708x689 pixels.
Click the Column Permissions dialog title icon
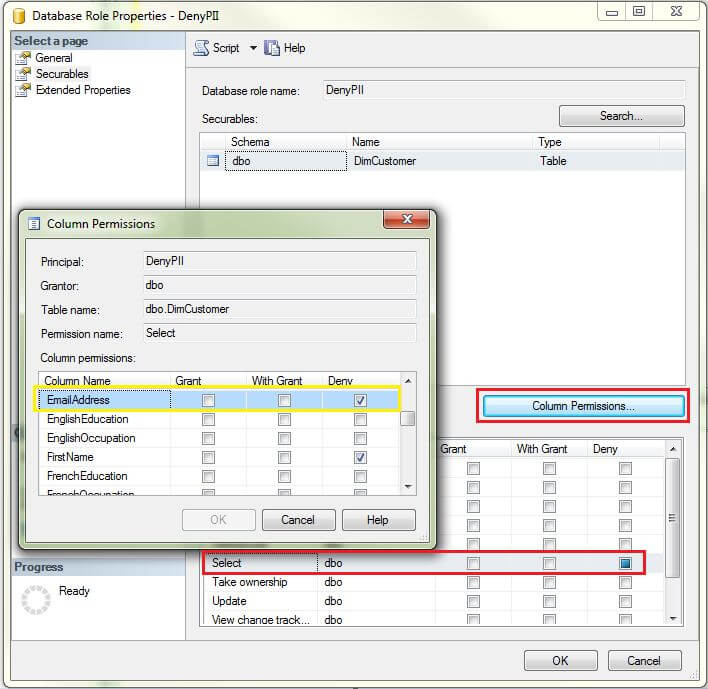34,223
